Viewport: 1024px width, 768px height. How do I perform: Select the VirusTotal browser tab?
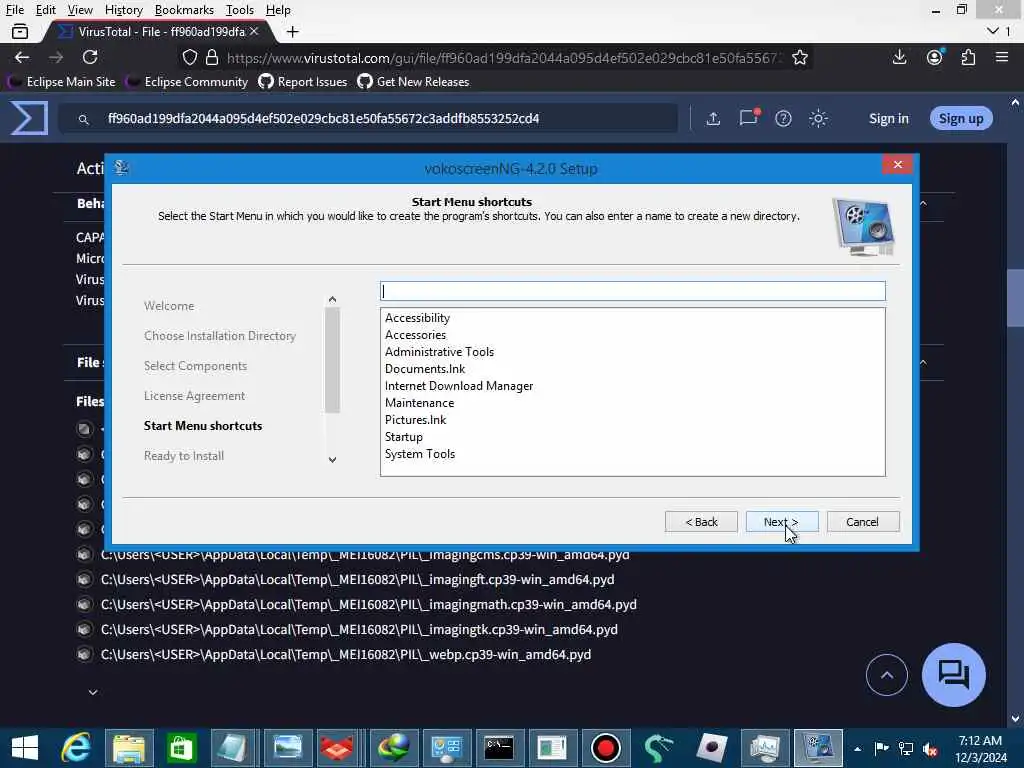tap(157, 31)
